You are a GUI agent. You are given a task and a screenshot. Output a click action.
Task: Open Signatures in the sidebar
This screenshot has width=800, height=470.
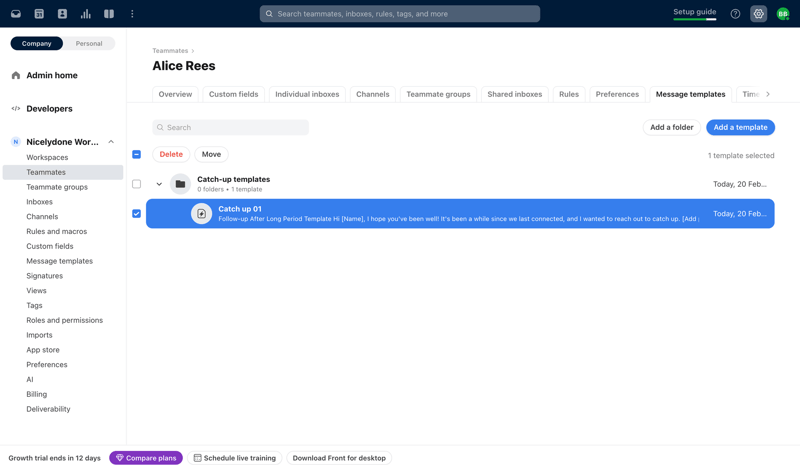pyautogui.click(x=44, y=276)
